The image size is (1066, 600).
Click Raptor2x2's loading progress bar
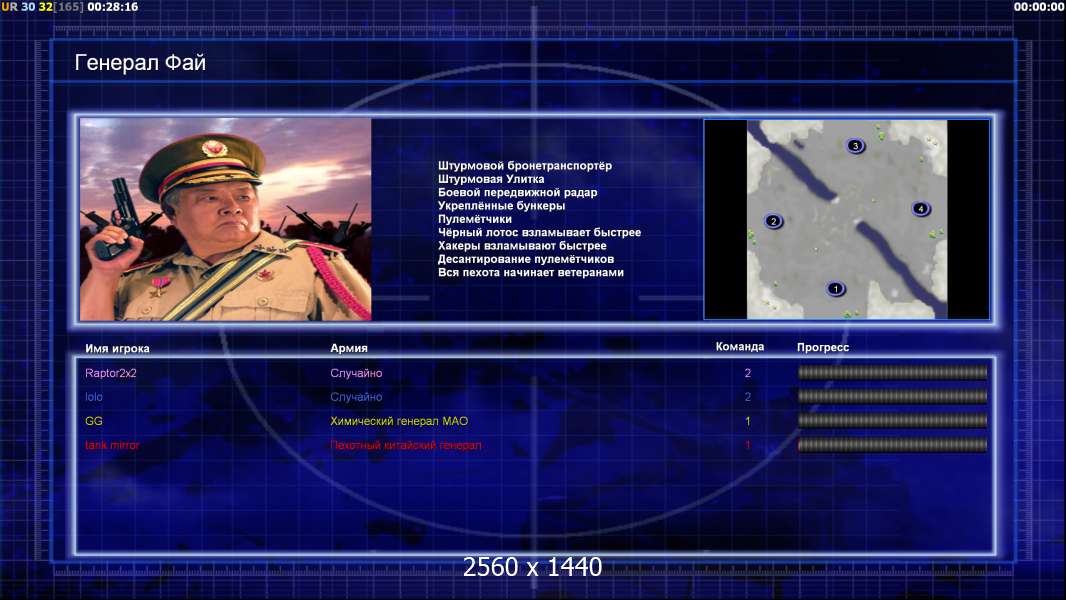(892, 373)
